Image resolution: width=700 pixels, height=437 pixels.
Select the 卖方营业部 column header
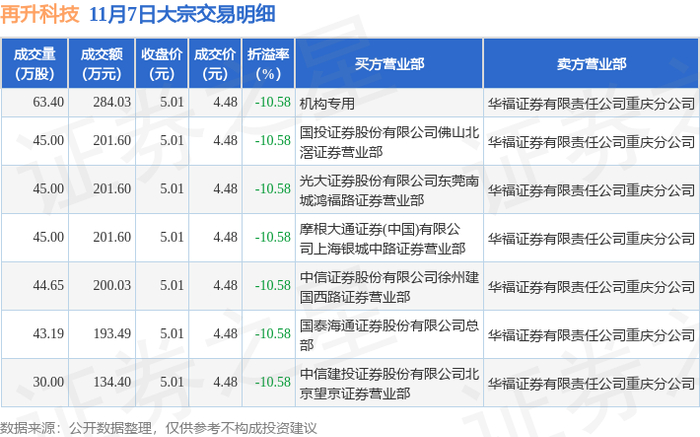pyautogui.click(x=591, y=64)
